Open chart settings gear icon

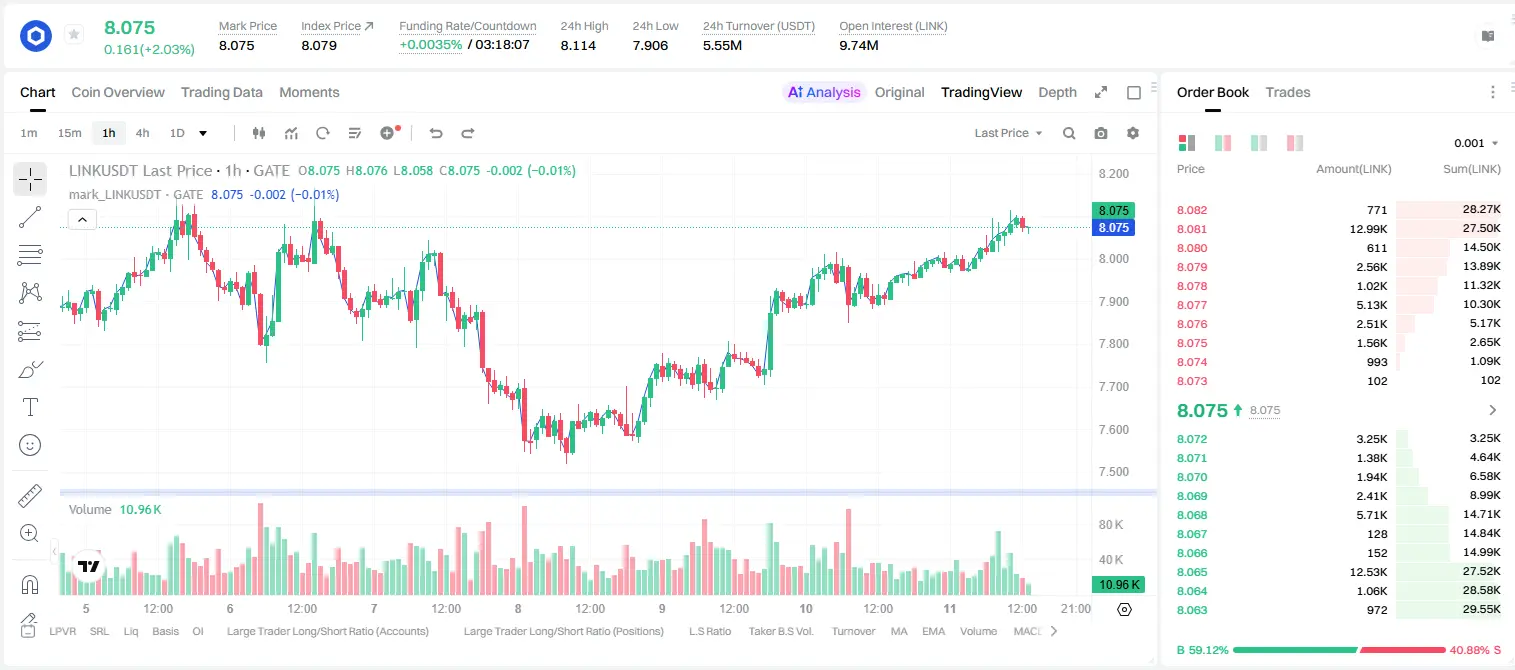[x=1133, y=133]
